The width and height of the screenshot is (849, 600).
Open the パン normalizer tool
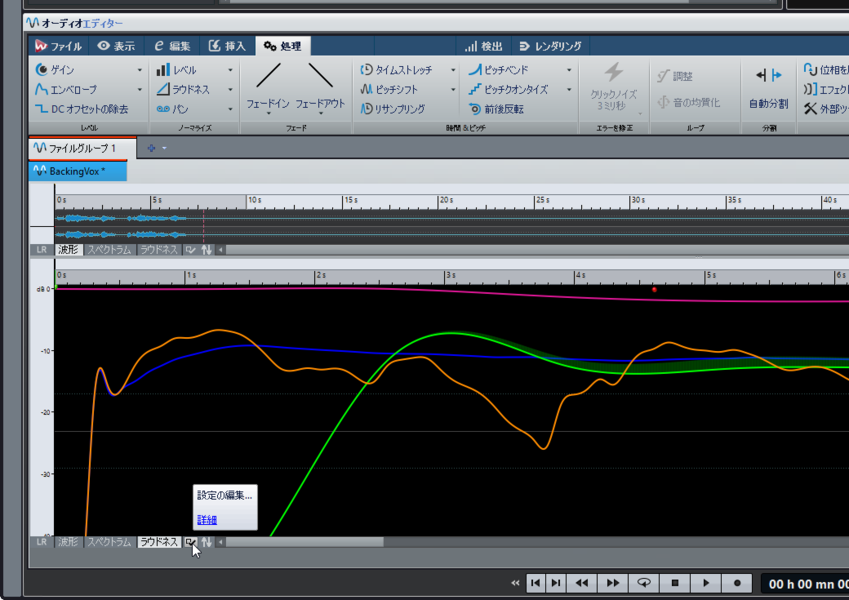point(172,109)
